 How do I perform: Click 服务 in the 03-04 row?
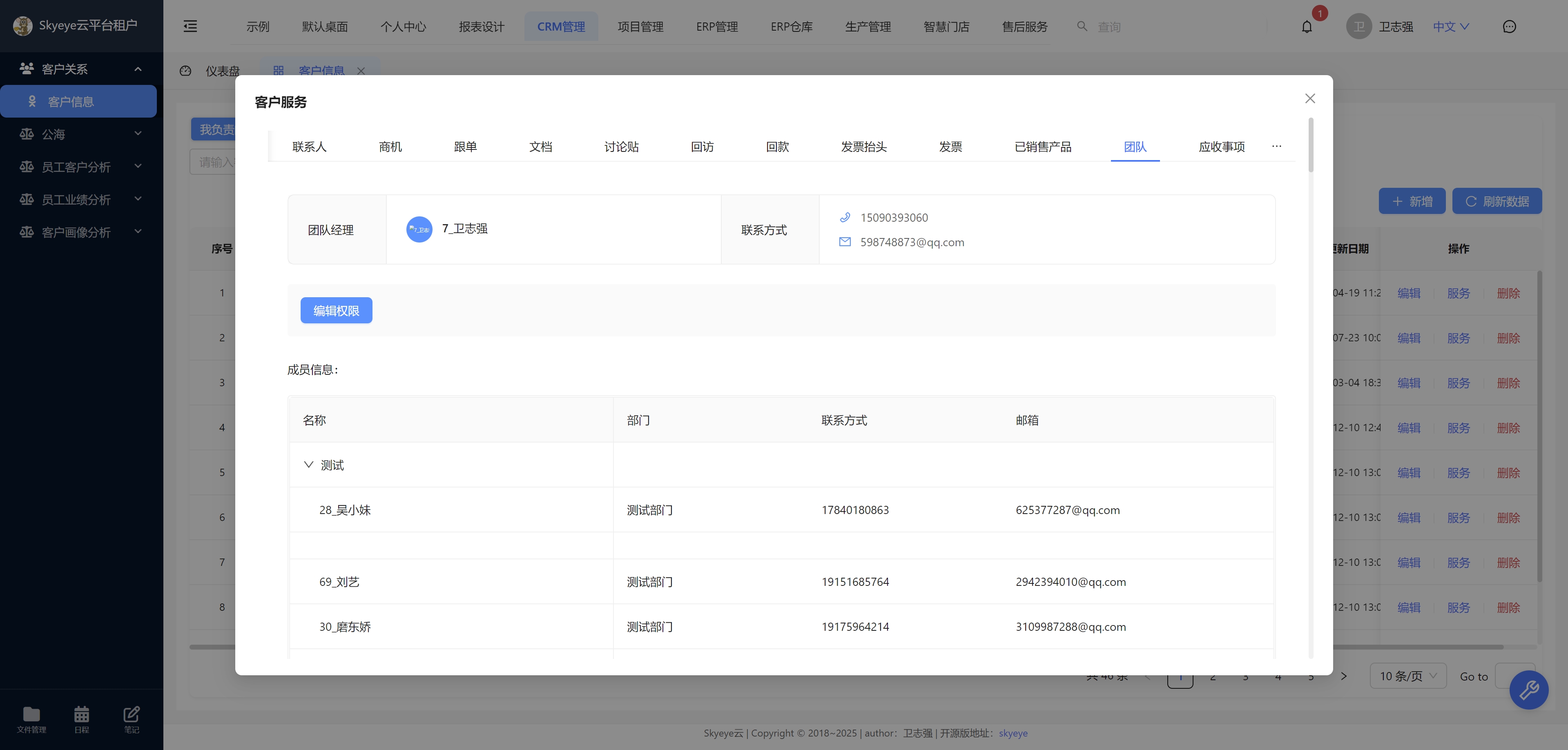1459,383
